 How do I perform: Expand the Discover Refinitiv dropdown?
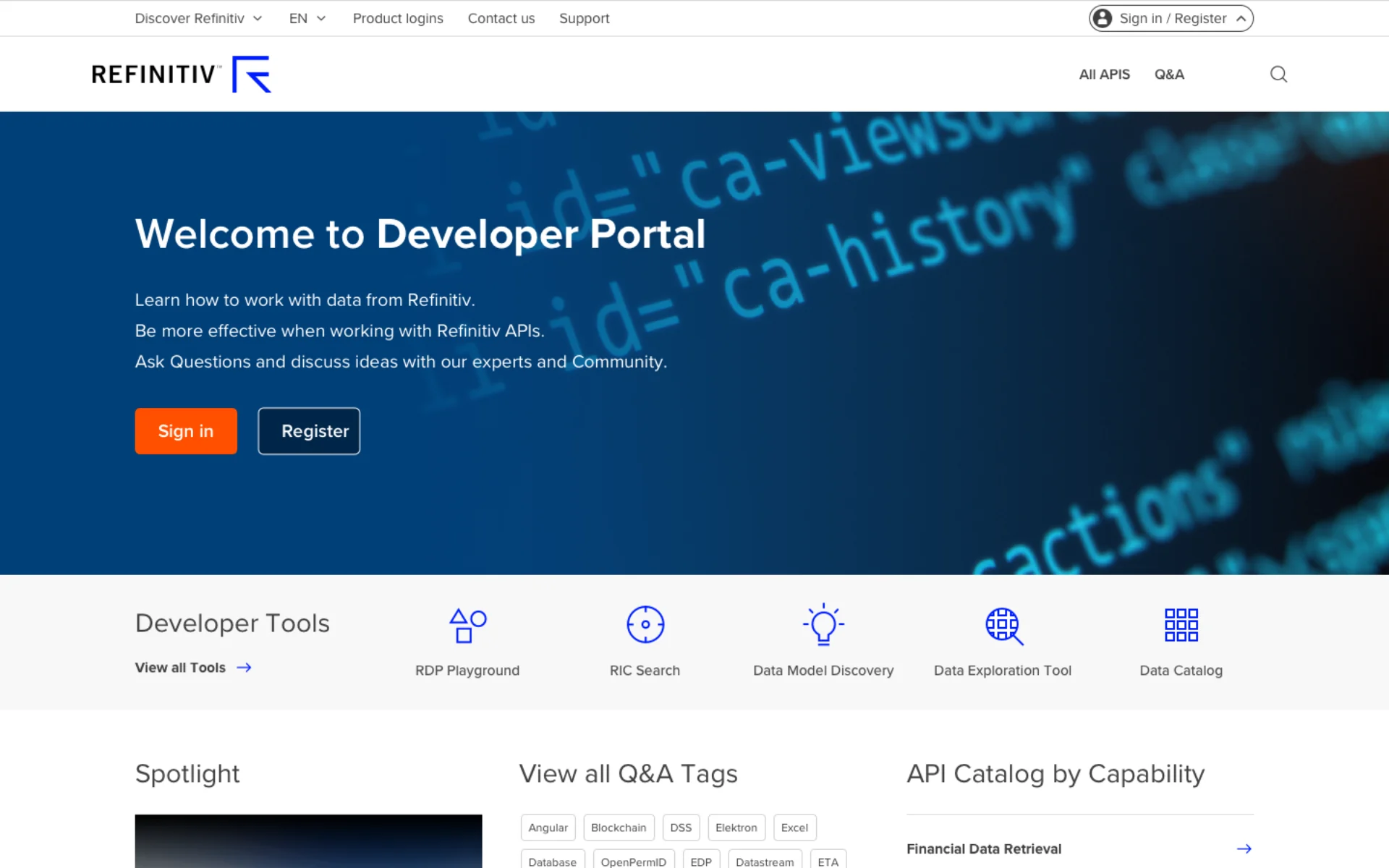[x=198, y=18]
